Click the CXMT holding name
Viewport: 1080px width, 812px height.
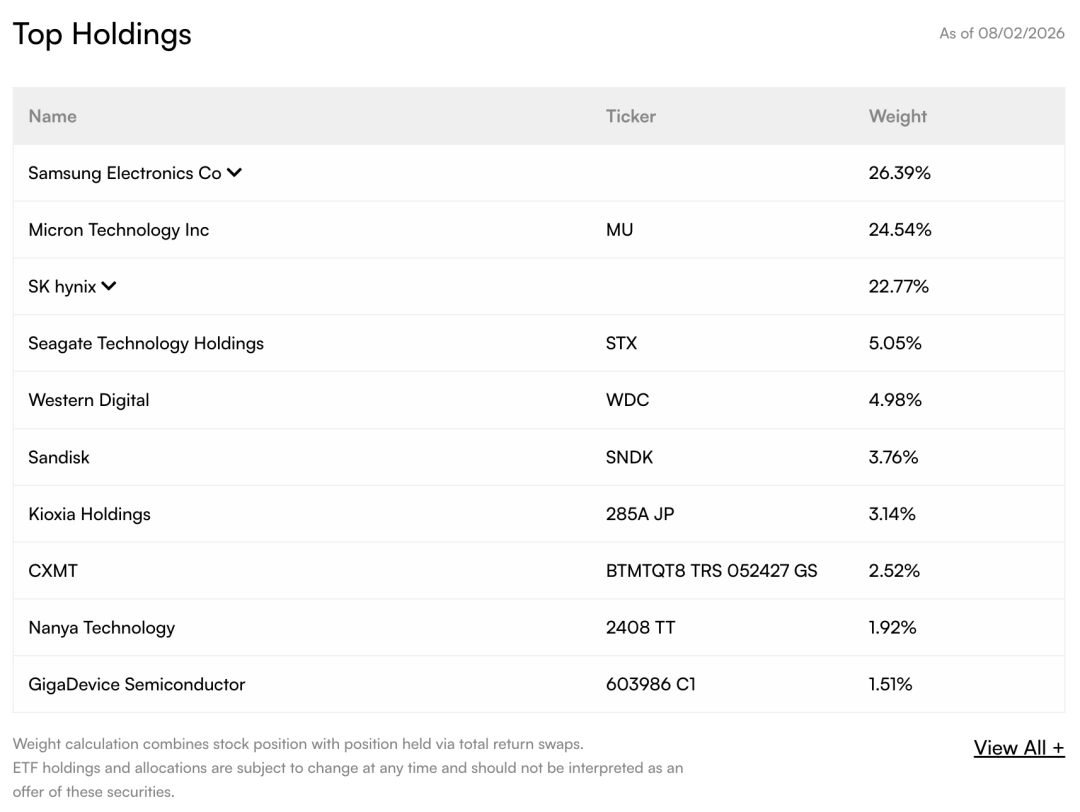pos(53,571)
